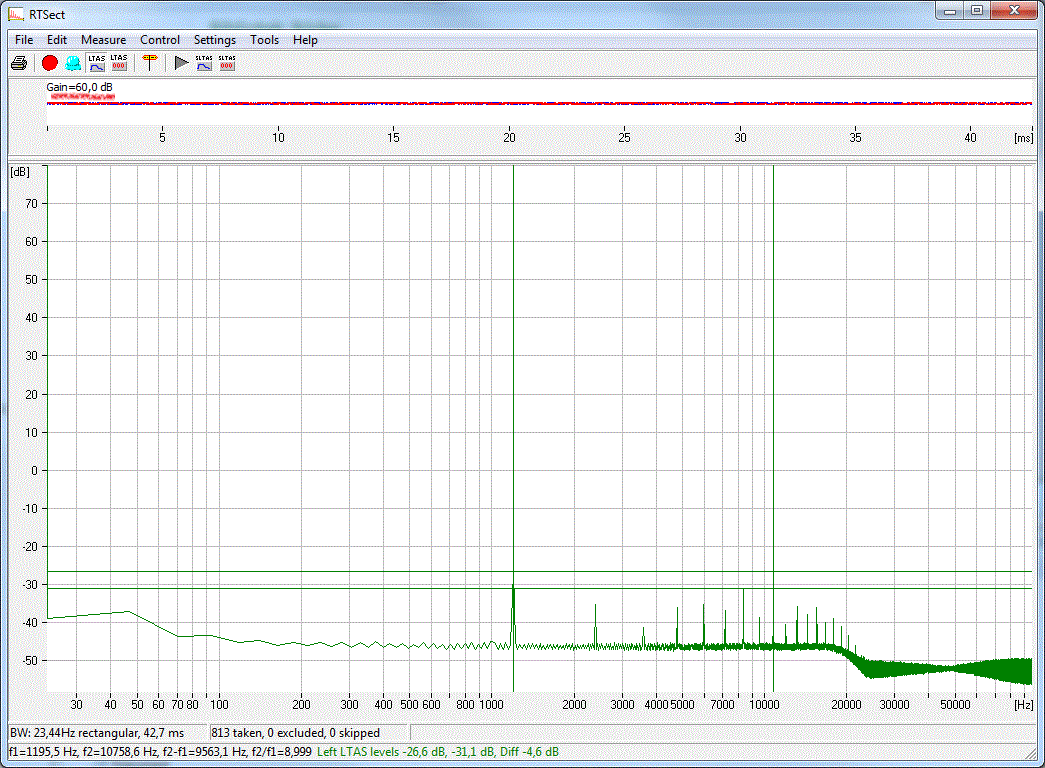The height and width of the screenshot is (768, 1045).
Task: Toggle the LTAS numeric 000 display button
Action: [119, 63]
